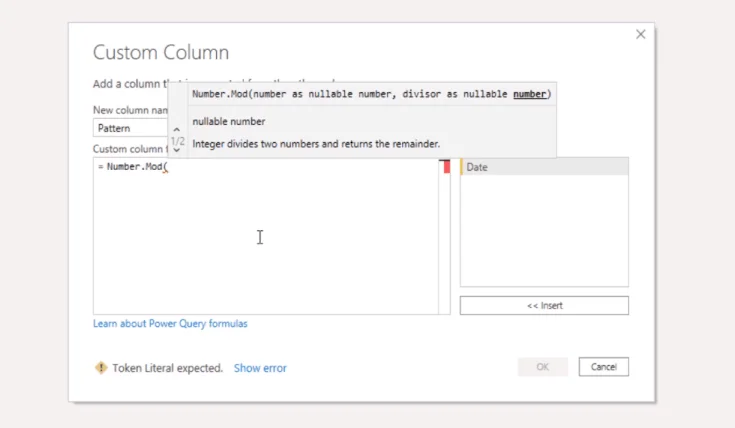Show previous function overload with up chevron
This screenshot has width=735, height=428.
[177, 129]
